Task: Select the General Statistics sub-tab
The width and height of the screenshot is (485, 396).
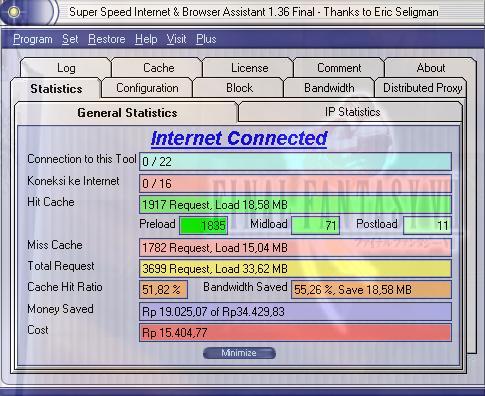Action: tap(127, 113)
